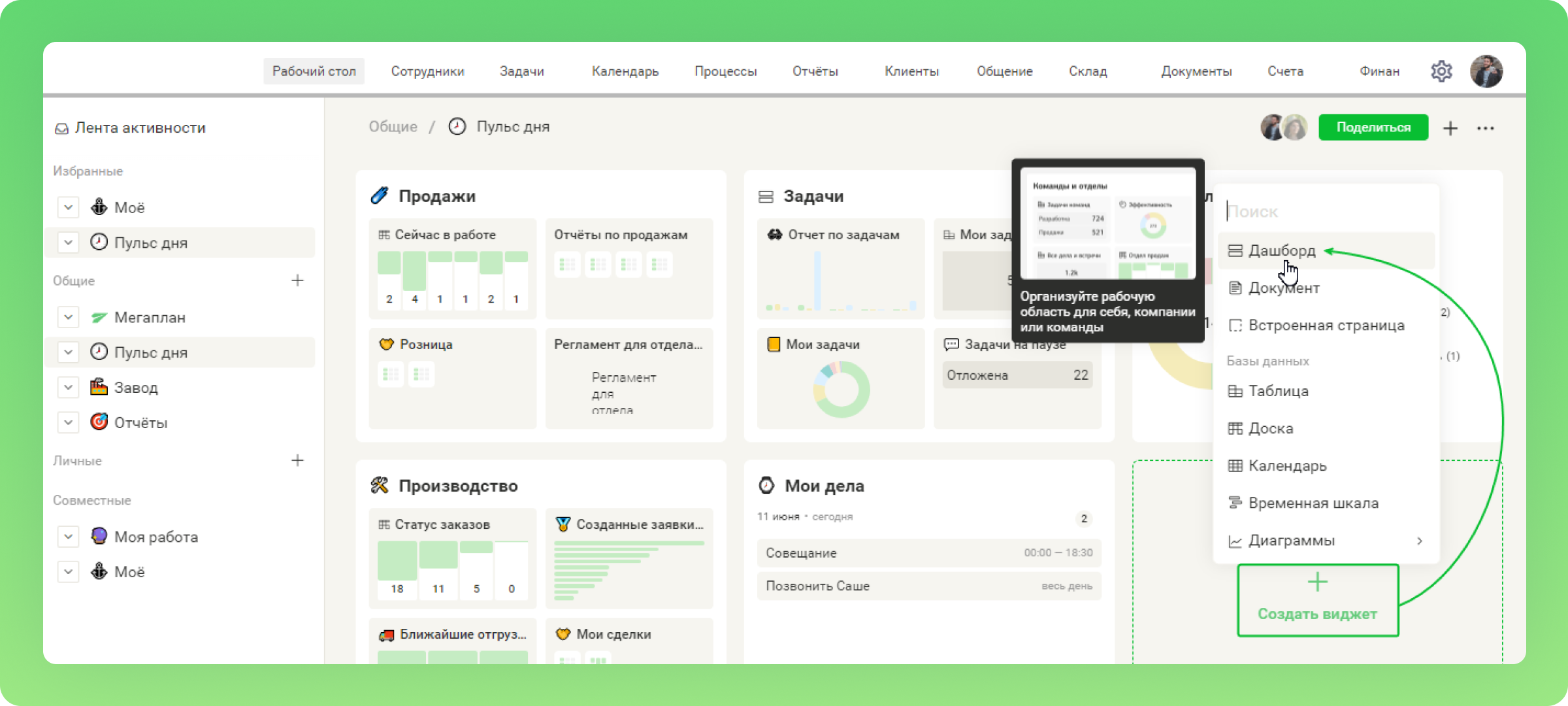
Task: Click the Производство tools icon
Action: pyautogui.click(x=380, y=485)
